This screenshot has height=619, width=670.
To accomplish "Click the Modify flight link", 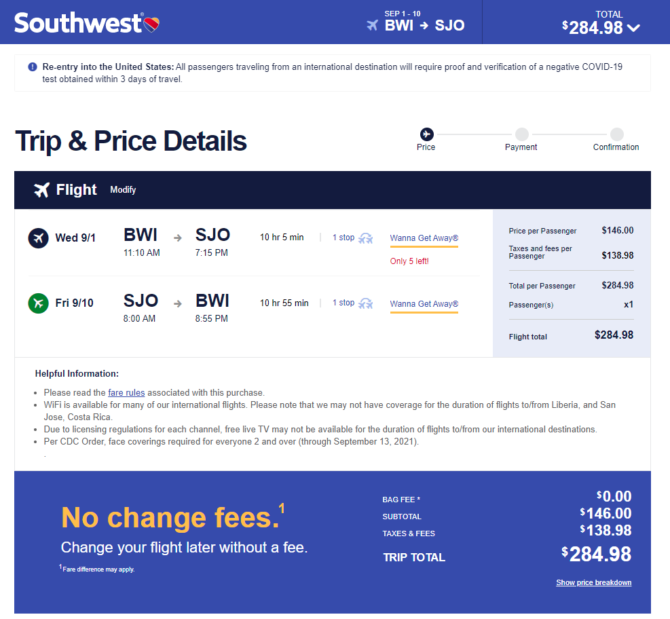I will point(123,190).
